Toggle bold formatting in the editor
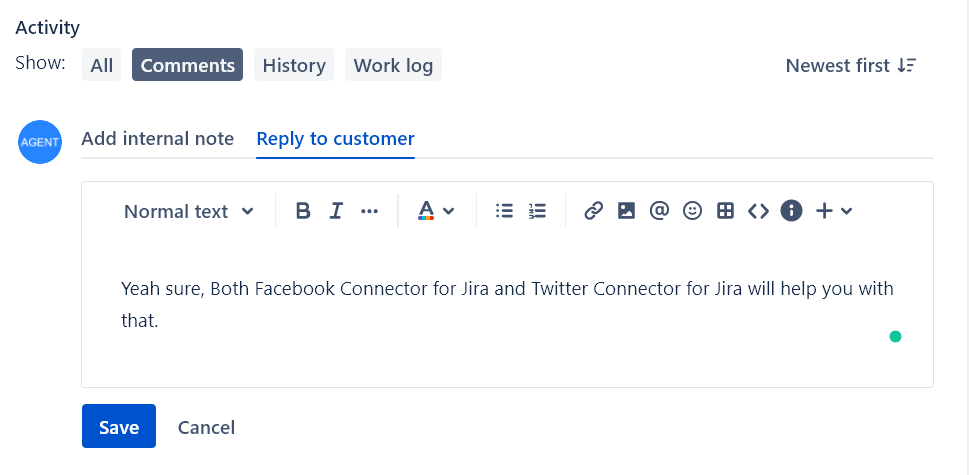 [303, 211]
